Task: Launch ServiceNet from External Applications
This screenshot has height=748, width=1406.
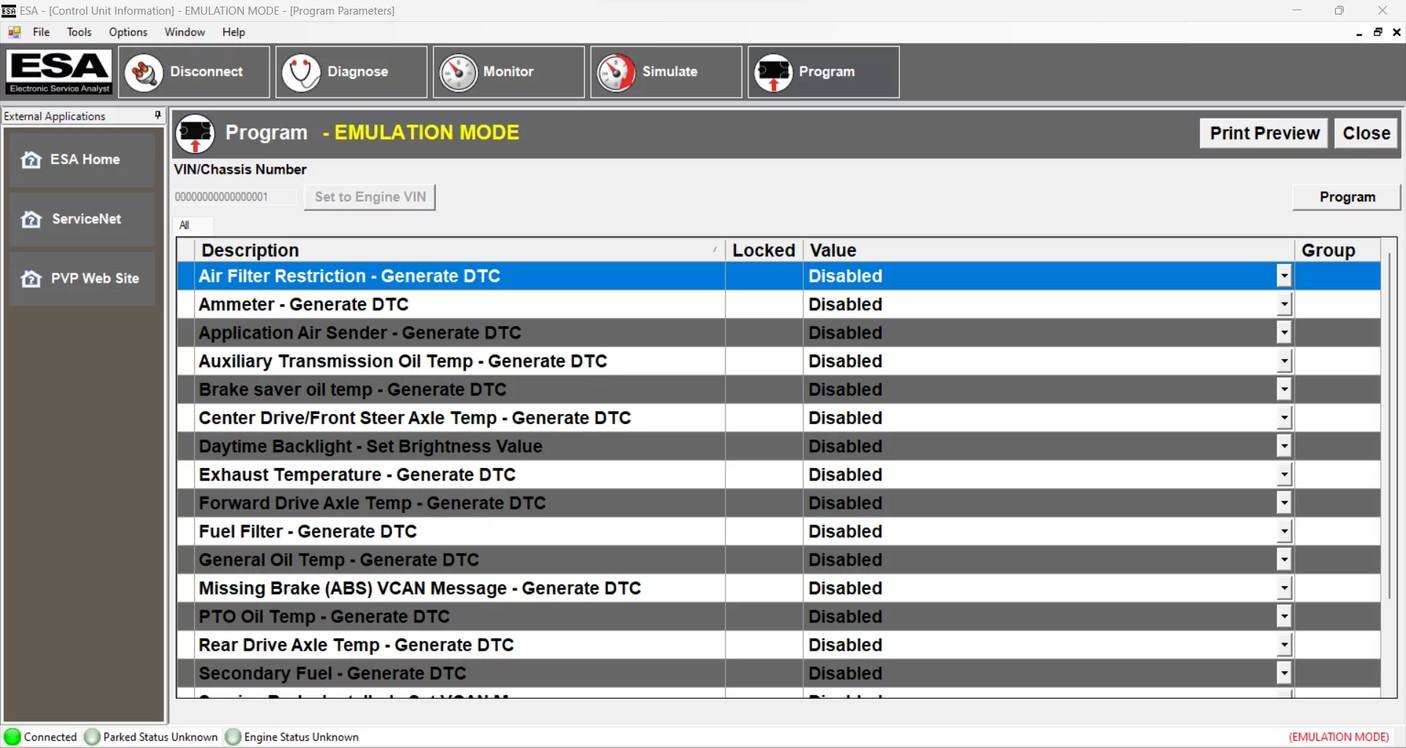Action: tap(84, 219)
